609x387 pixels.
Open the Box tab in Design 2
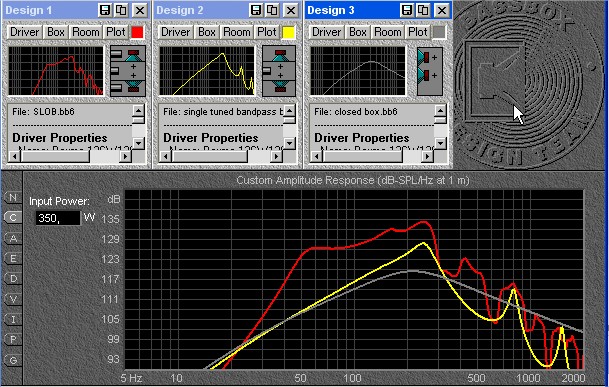click(x=207, y=32)
